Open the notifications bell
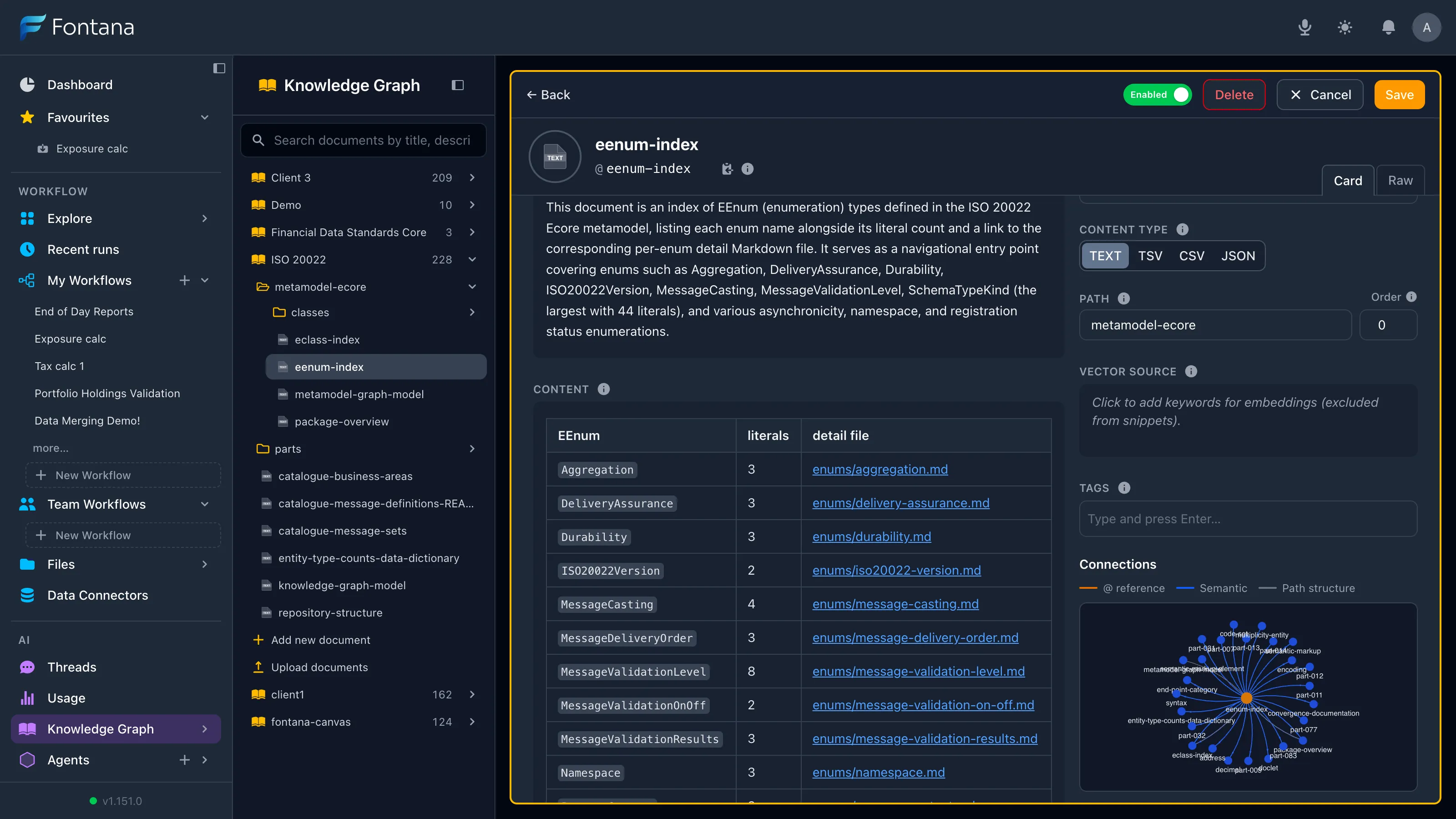Viewport: 1456px width, 819px height. point(1388,27)
